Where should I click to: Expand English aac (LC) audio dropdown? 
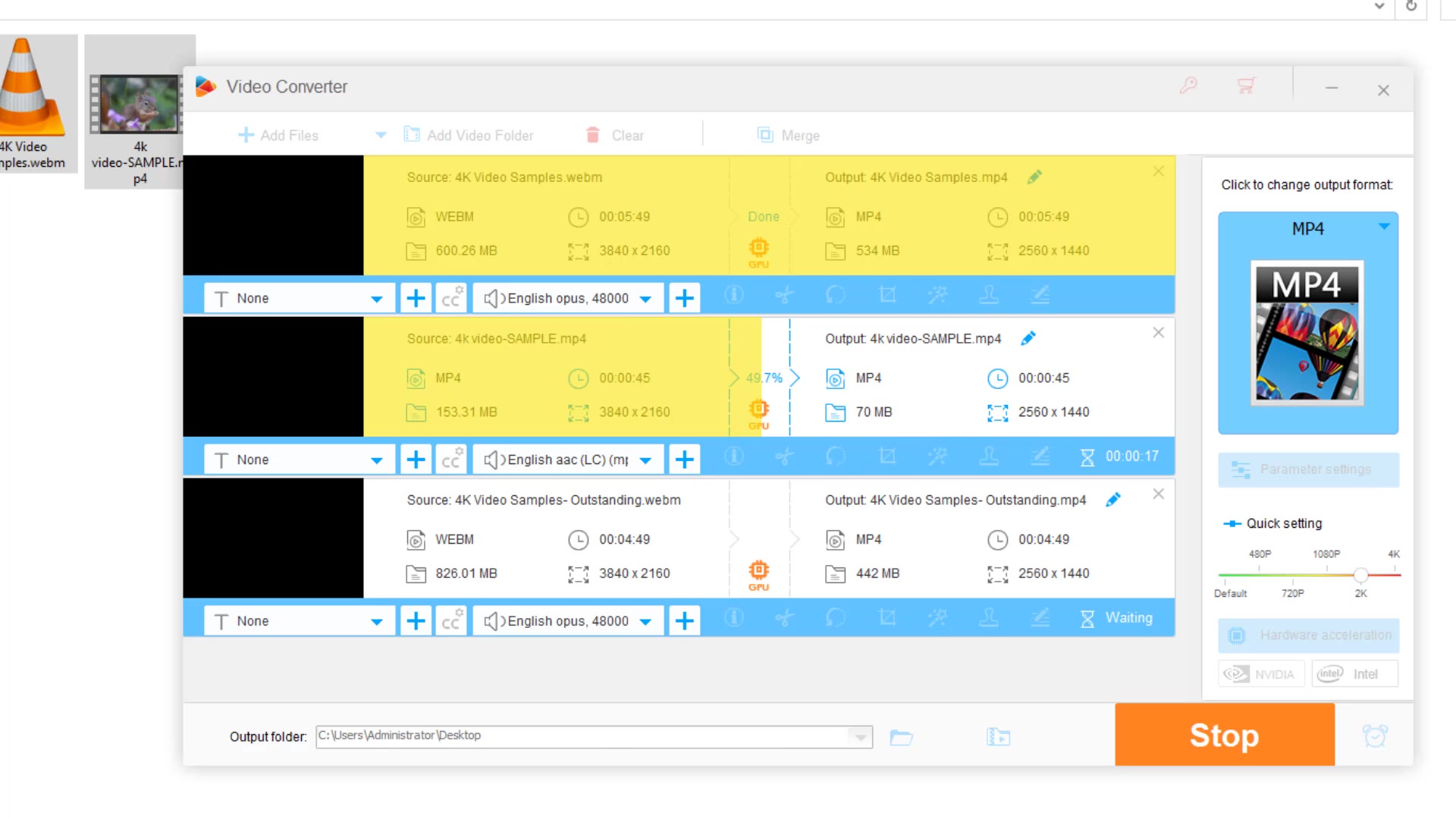coord(645,460)
